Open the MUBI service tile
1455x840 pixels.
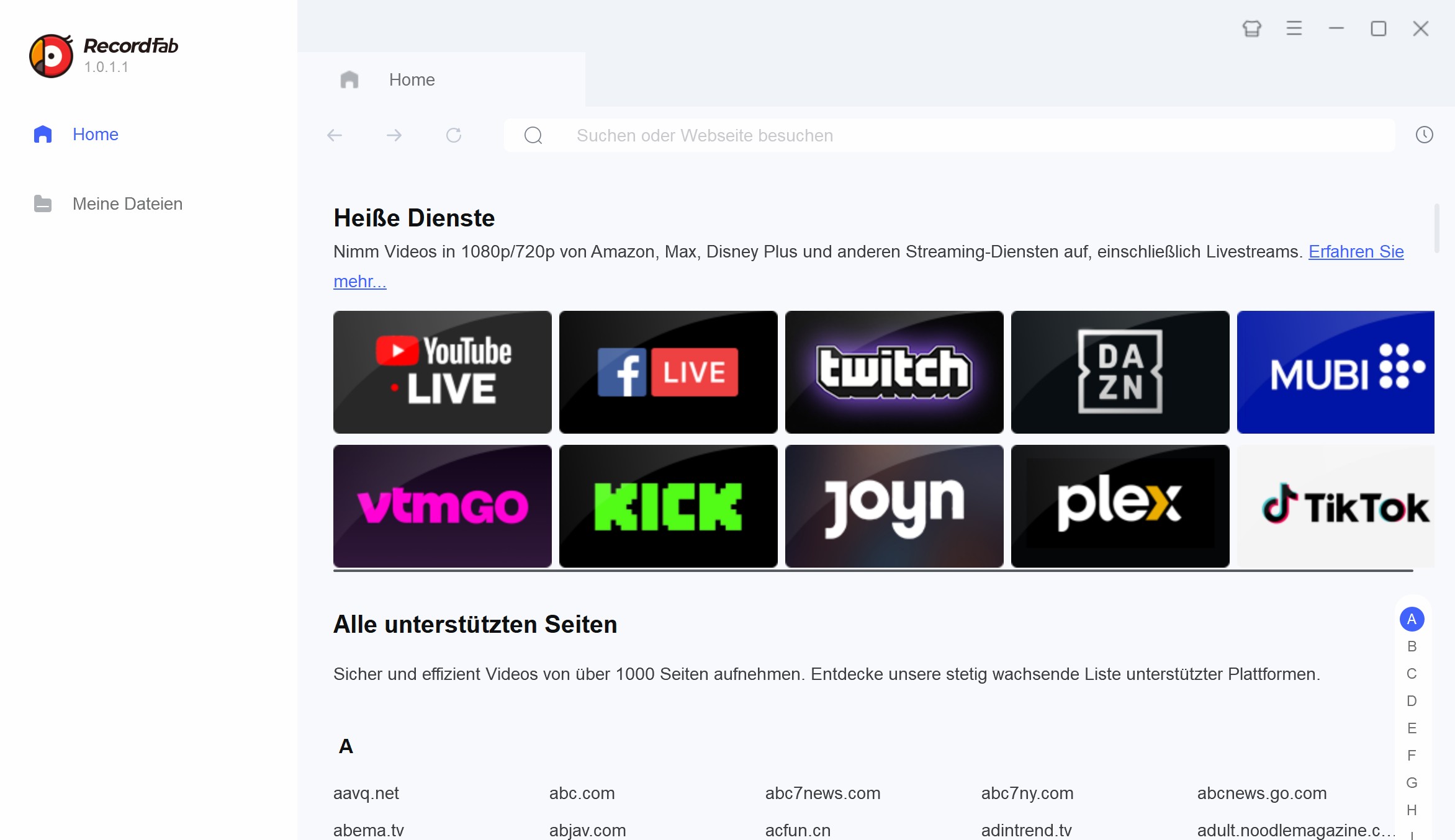1335,372
